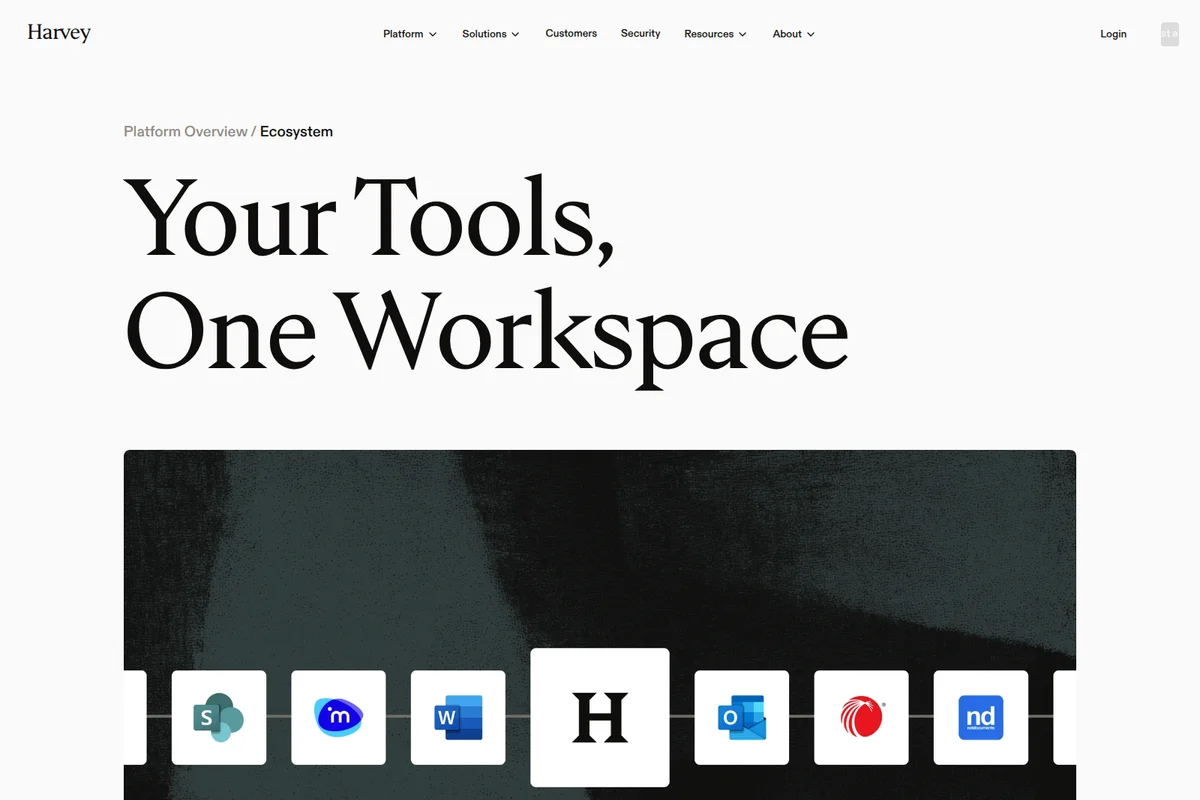
Task: Open the Platform dropdown menu
Action: (x=409, y=34)
